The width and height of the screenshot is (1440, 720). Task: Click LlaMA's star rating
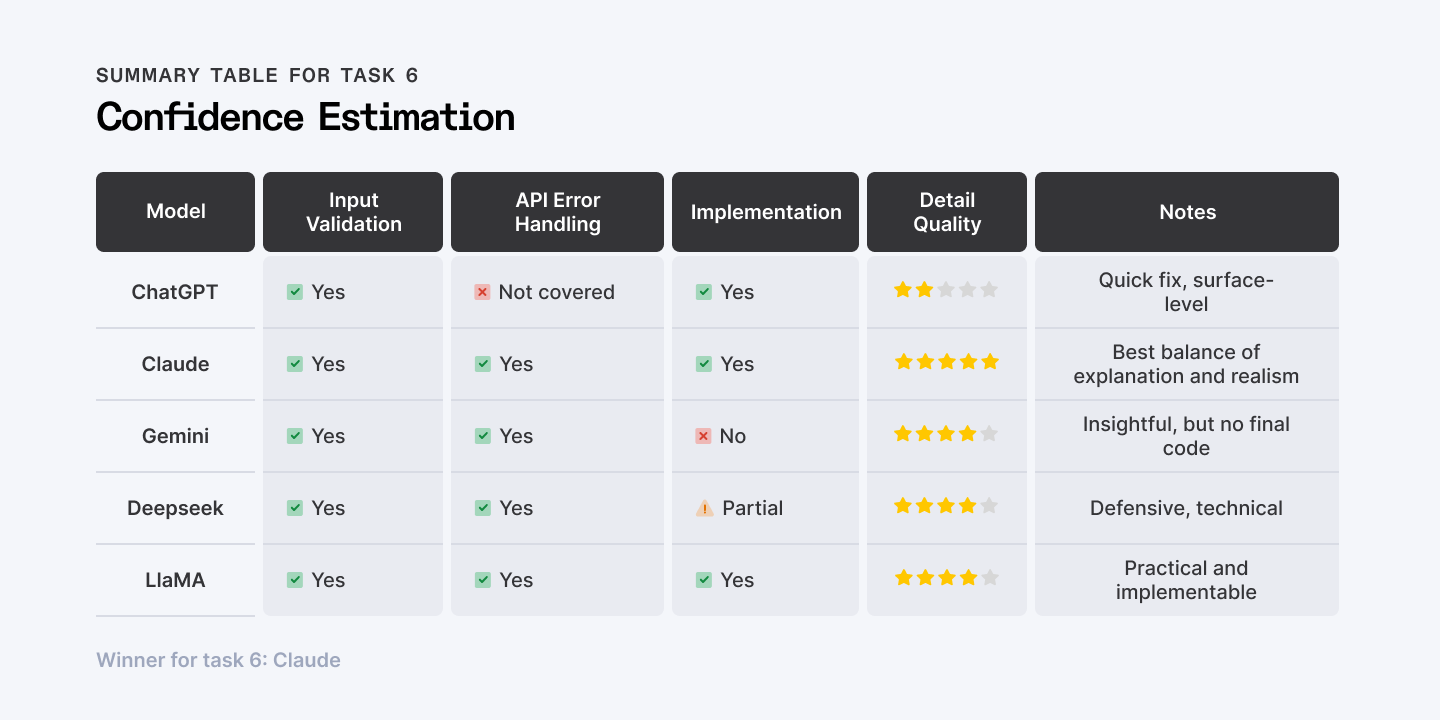946,578
